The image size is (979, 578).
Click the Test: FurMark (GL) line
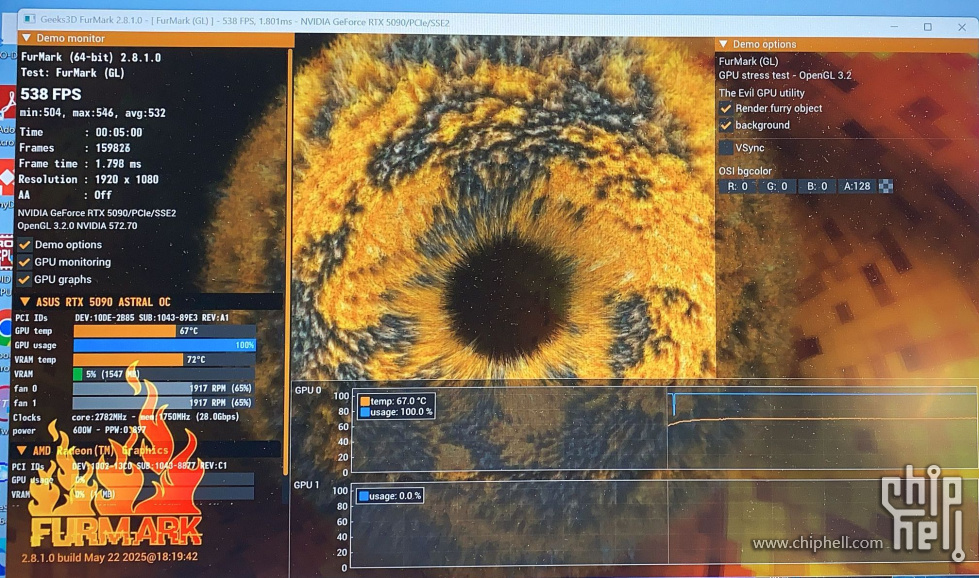click(72, 73)
